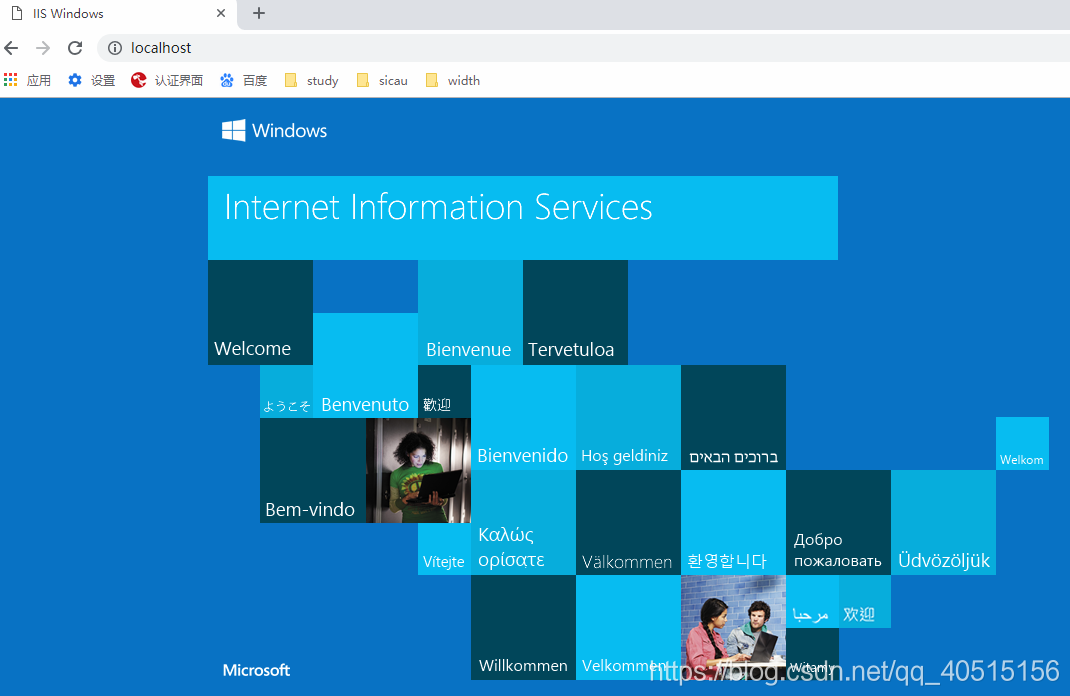1070x696 pixels.
Task: Close the IIS Windows tab
Action: (220, 13)
